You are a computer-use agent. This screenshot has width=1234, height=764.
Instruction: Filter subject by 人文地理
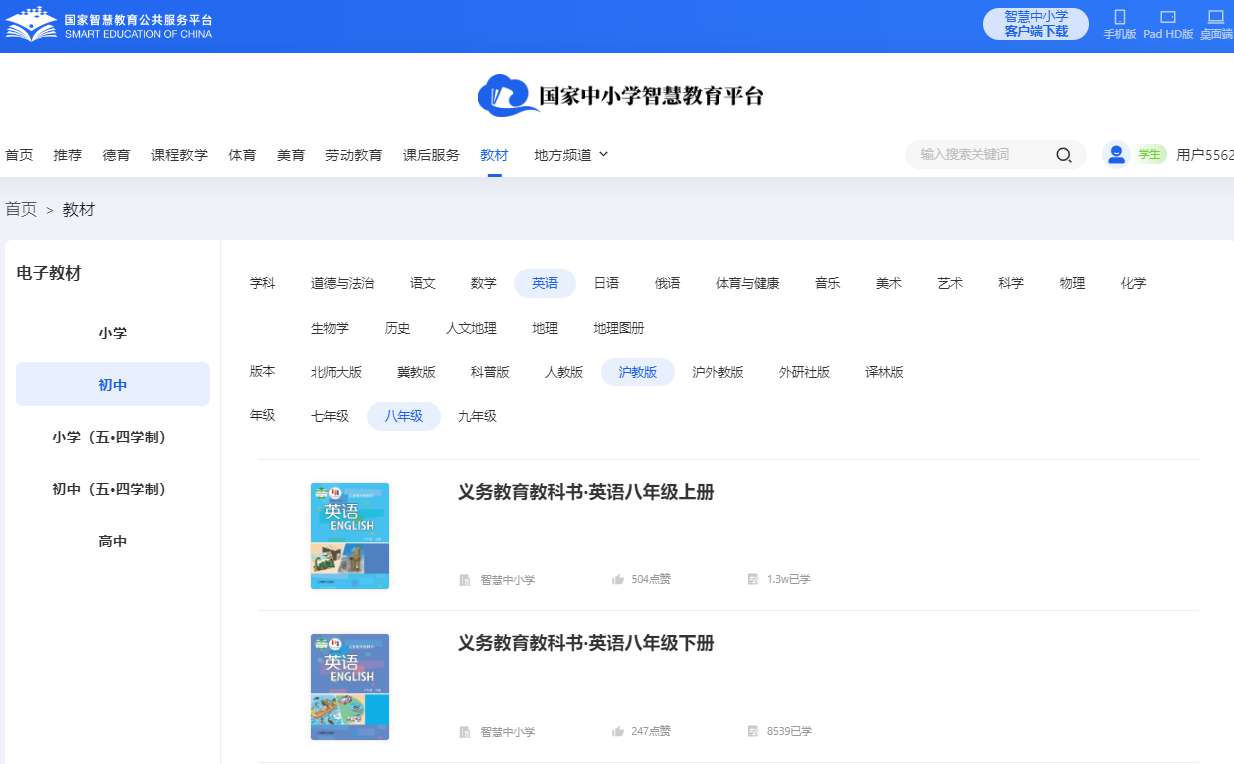471,328
